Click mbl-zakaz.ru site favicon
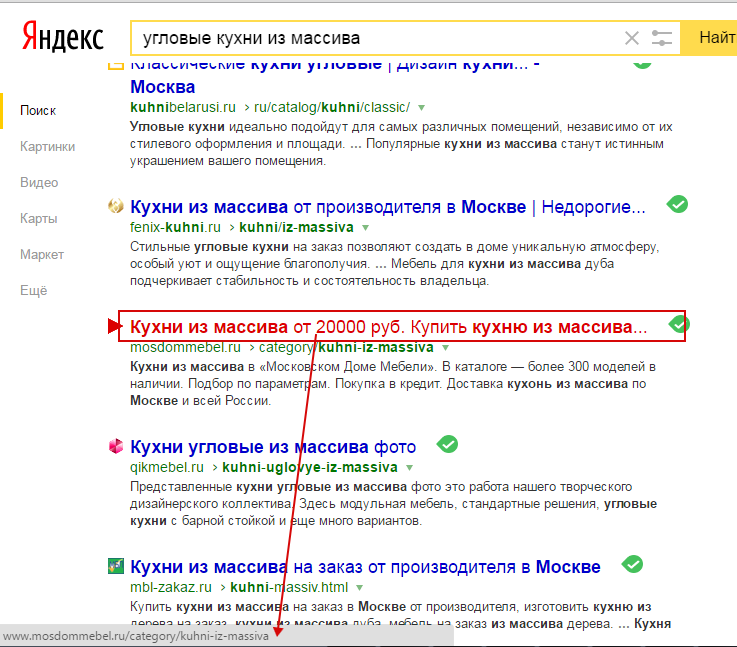This screenshot has width=737, height=647. tap(115, 566)
